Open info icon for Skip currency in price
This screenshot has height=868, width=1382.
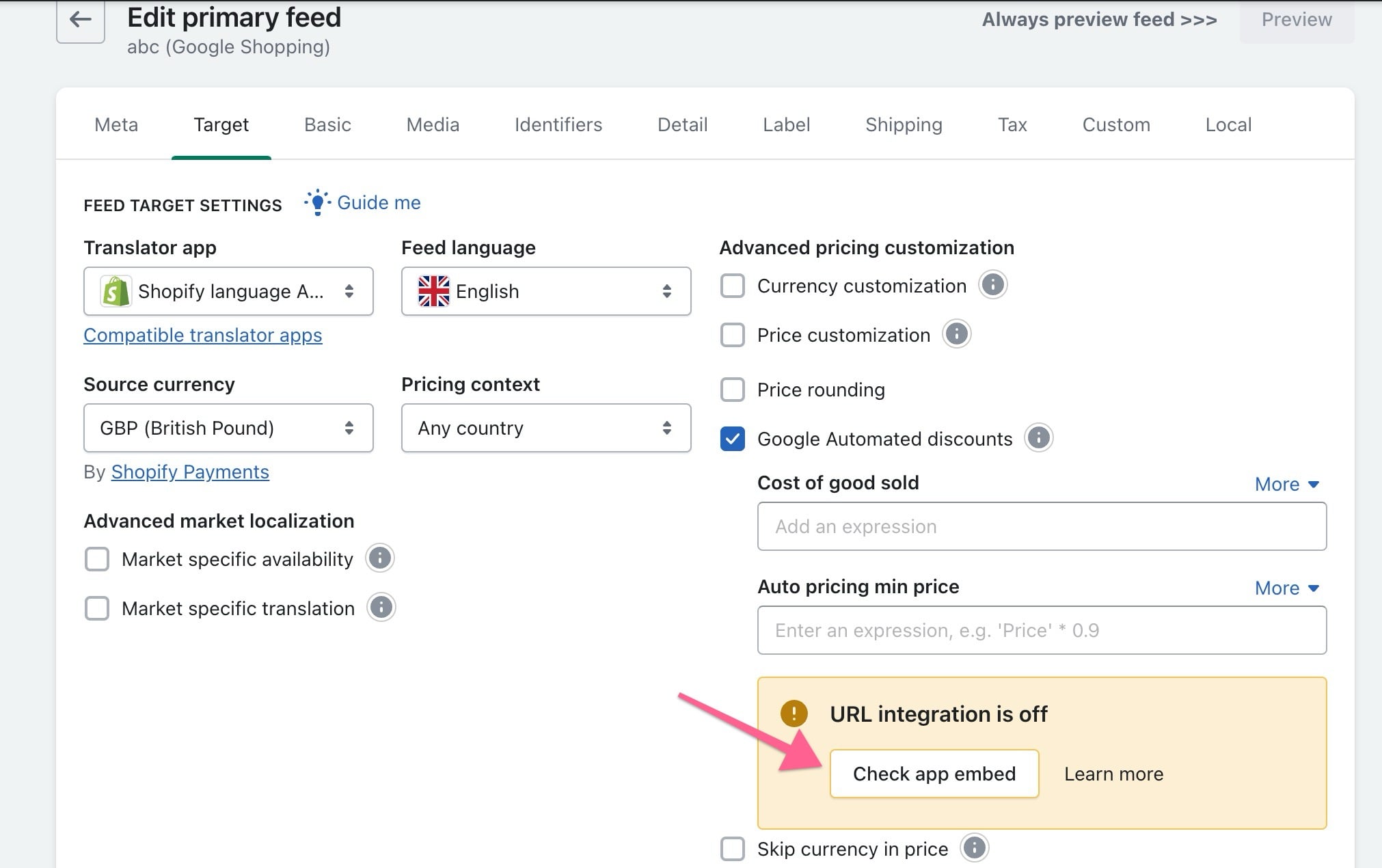[974, 848]
